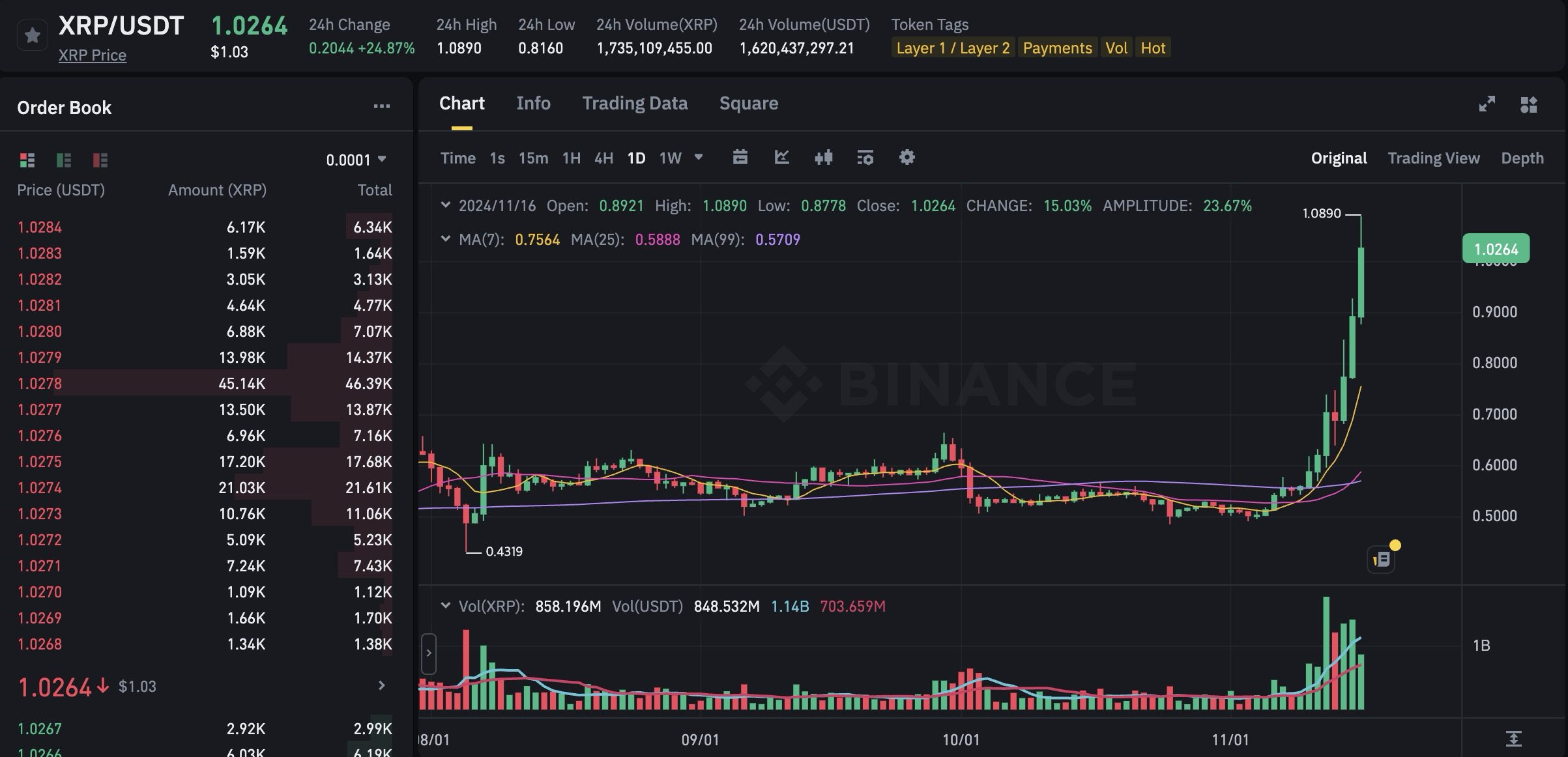Click the XRP Price link

coord(93,55)
